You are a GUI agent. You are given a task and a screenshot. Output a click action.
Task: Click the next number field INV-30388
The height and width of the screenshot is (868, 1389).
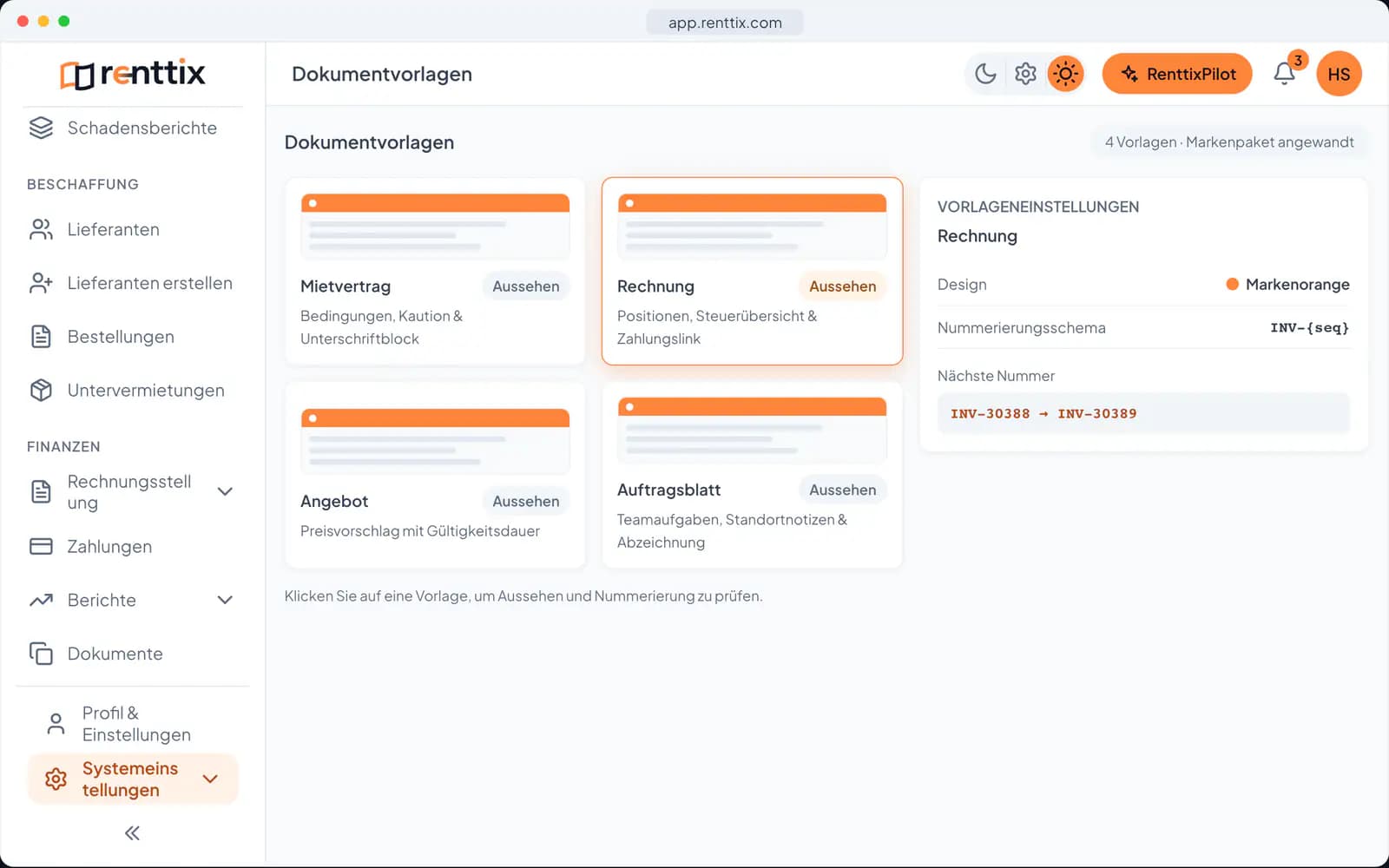[x=1143, y=413]
